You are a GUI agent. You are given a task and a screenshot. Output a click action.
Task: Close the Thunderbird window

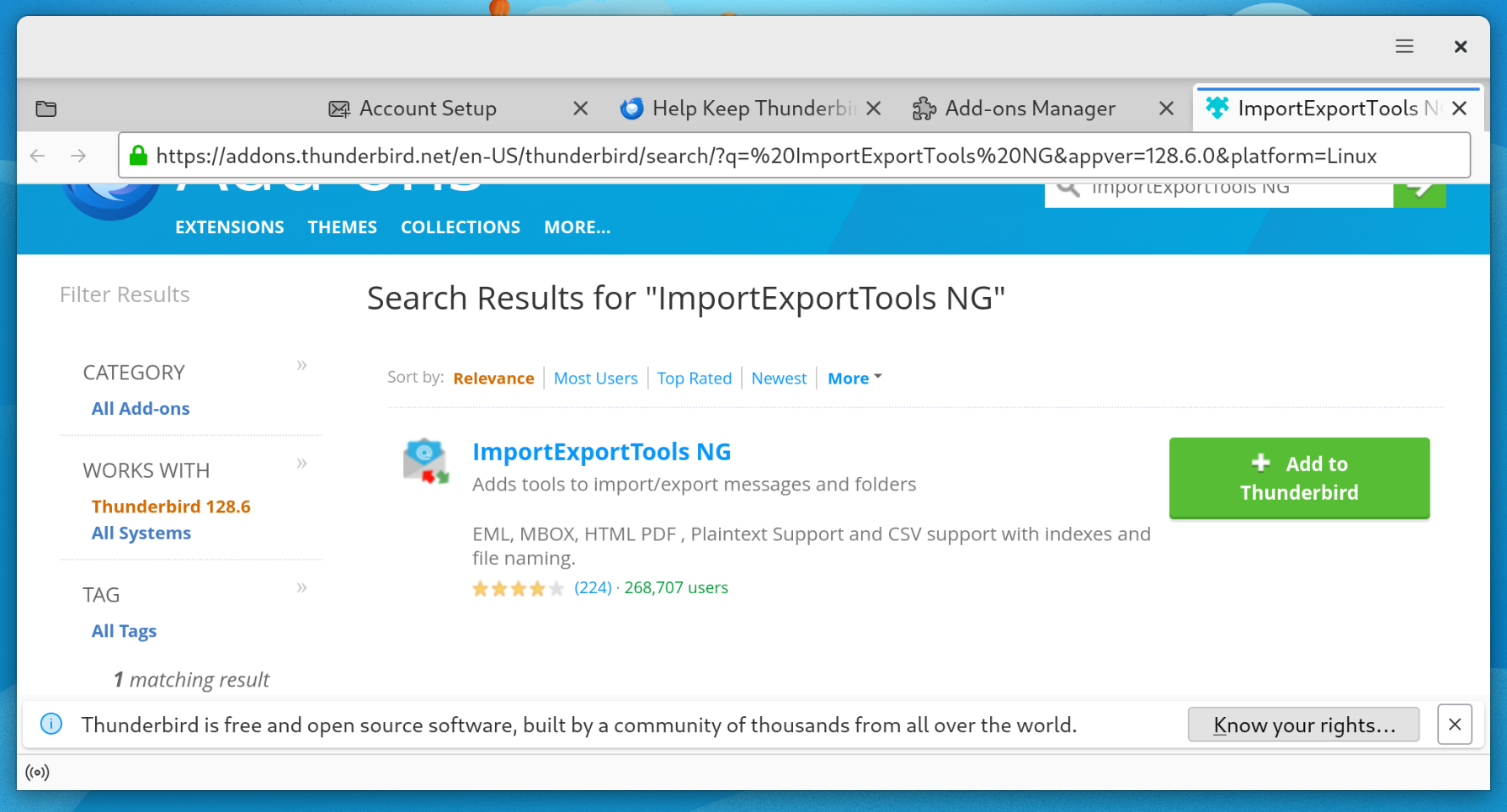pos(1461,46)
